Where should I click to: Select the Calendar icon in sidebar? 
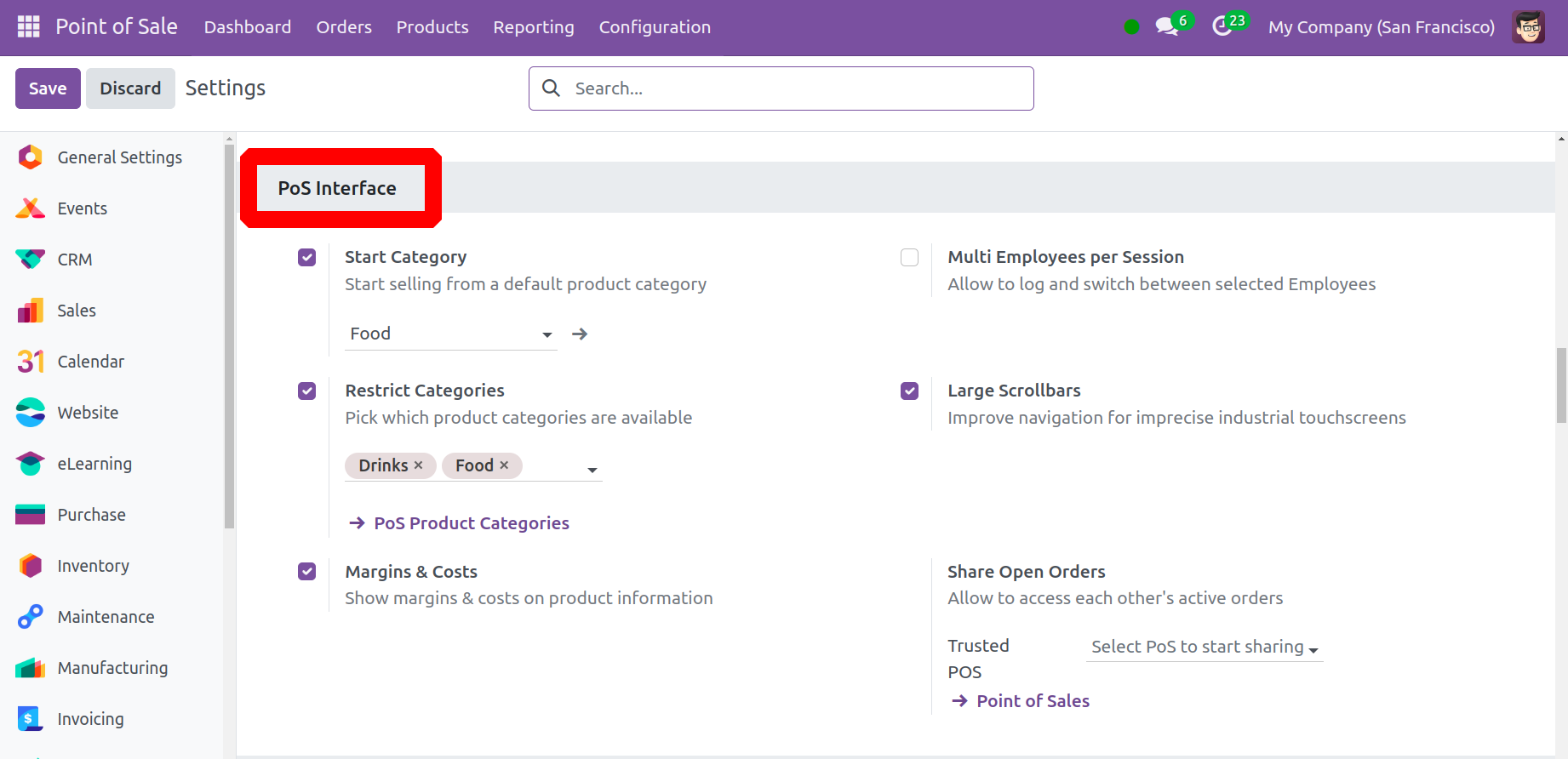coord(31,362)
